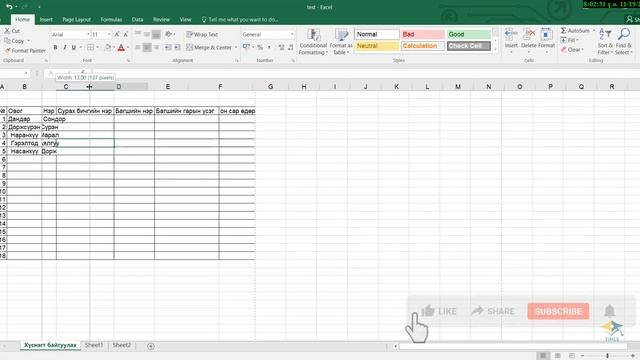Activate the Format Painter tool
640x360 pixels.
coord(25,51)
